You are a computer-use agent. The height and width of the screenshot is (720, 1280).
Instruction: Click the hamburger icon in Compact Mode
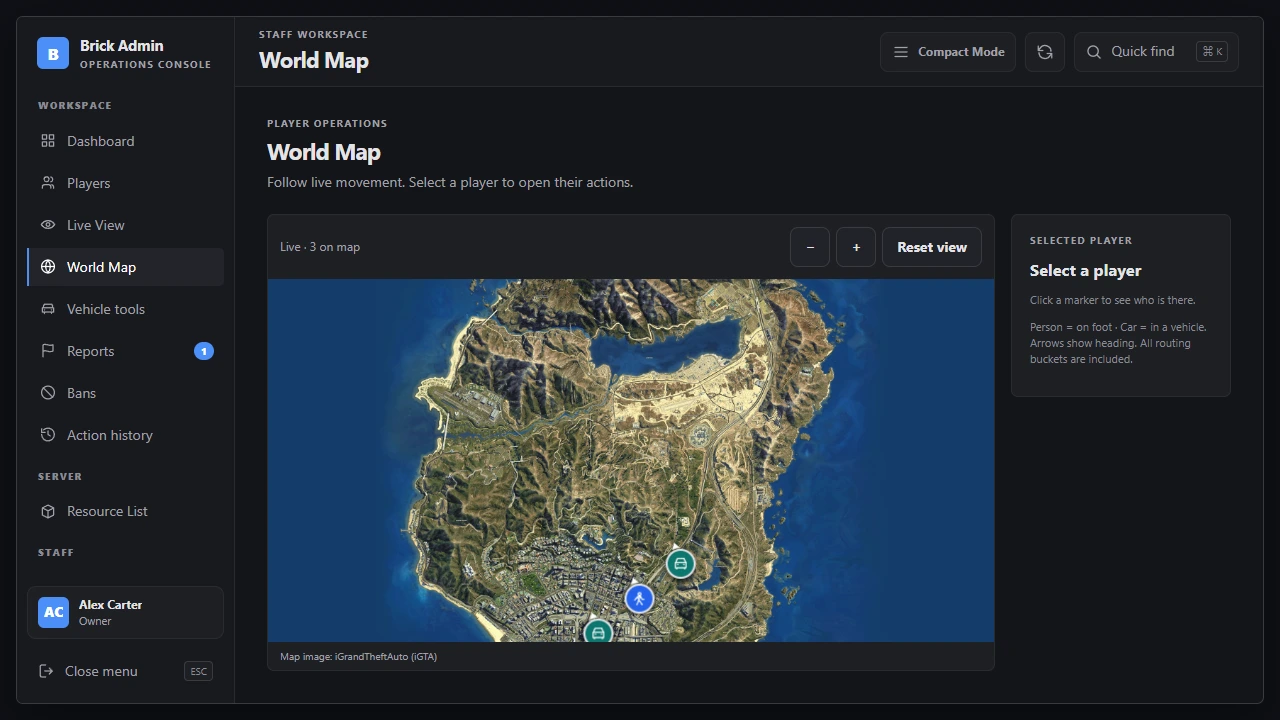901,52
